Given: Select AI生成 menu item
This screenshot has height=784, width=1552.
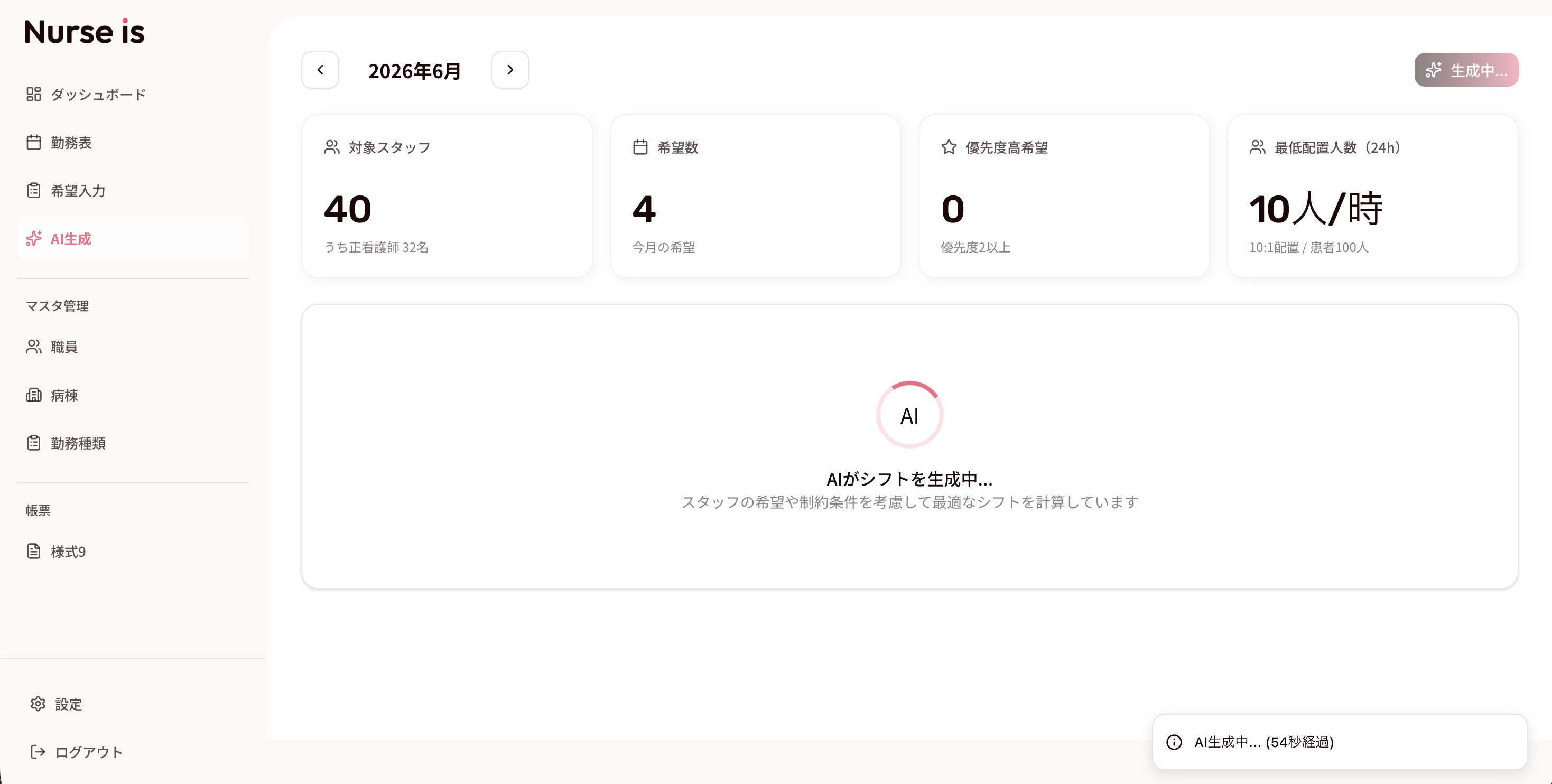Looking at the screenshot, I should (x=133, y=238).
